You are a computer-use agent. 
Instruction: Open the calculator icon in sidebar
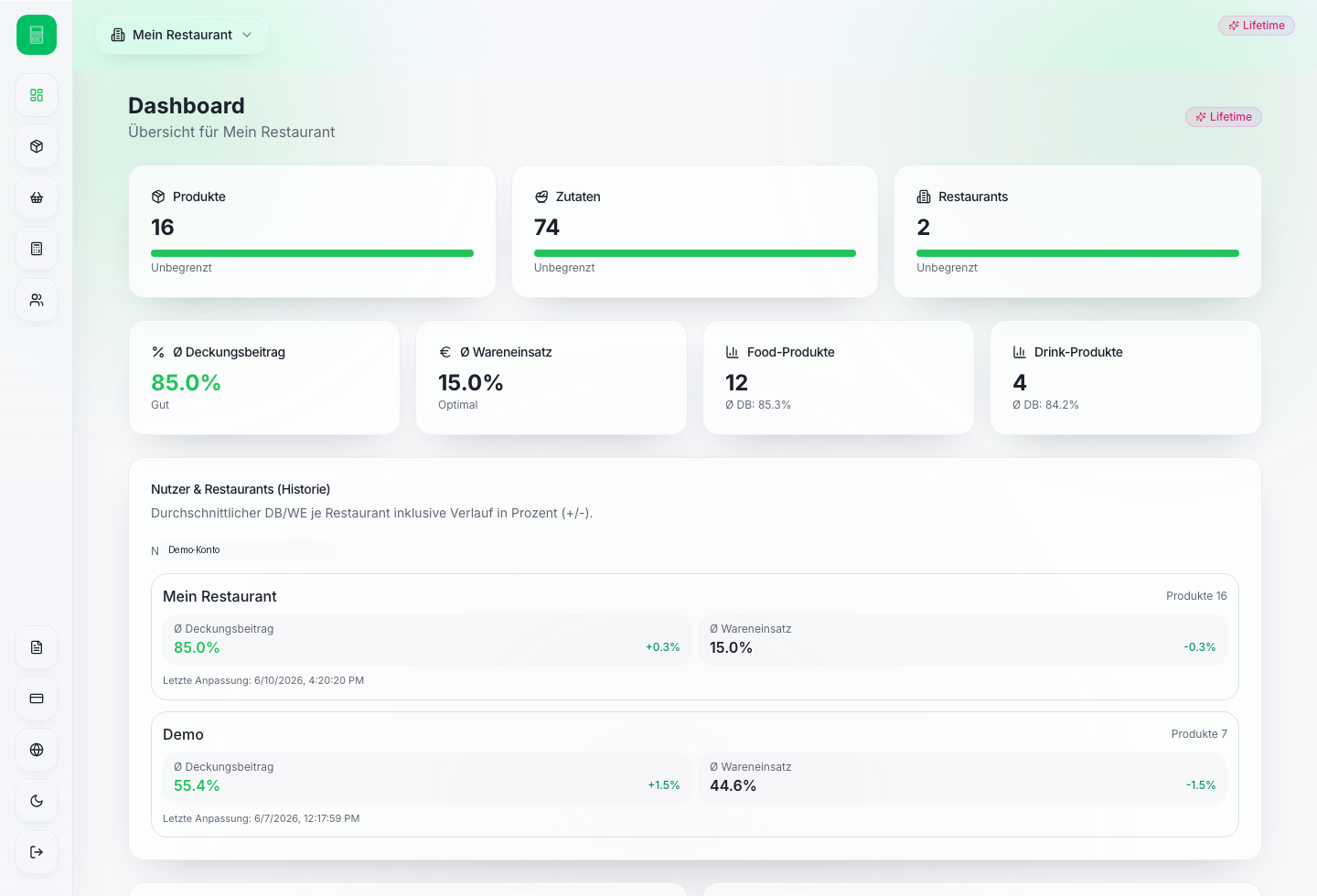pyautogui.click(x=37, y=249)
